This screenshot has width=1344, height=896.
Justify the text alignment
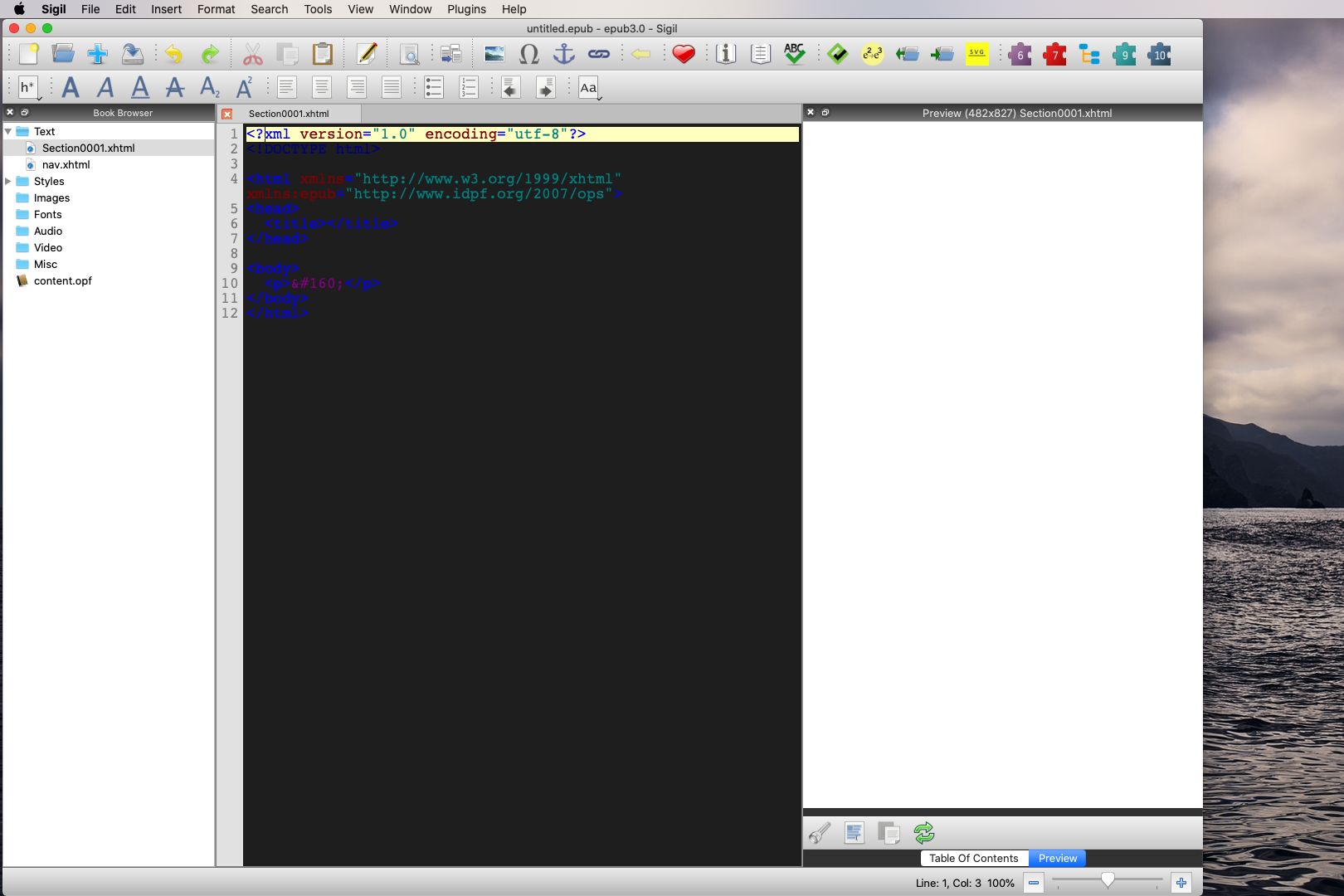392,87
